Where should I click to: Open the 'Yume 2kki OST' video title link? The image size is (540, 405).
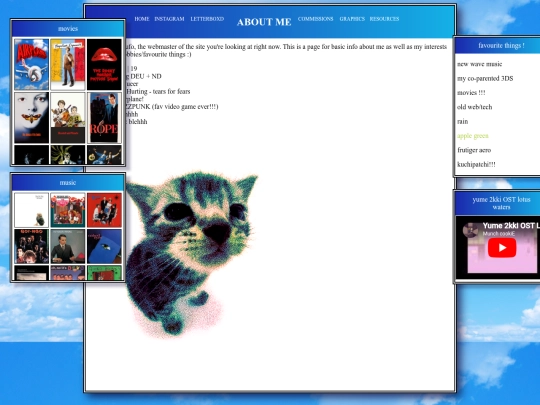click(511, 226)
